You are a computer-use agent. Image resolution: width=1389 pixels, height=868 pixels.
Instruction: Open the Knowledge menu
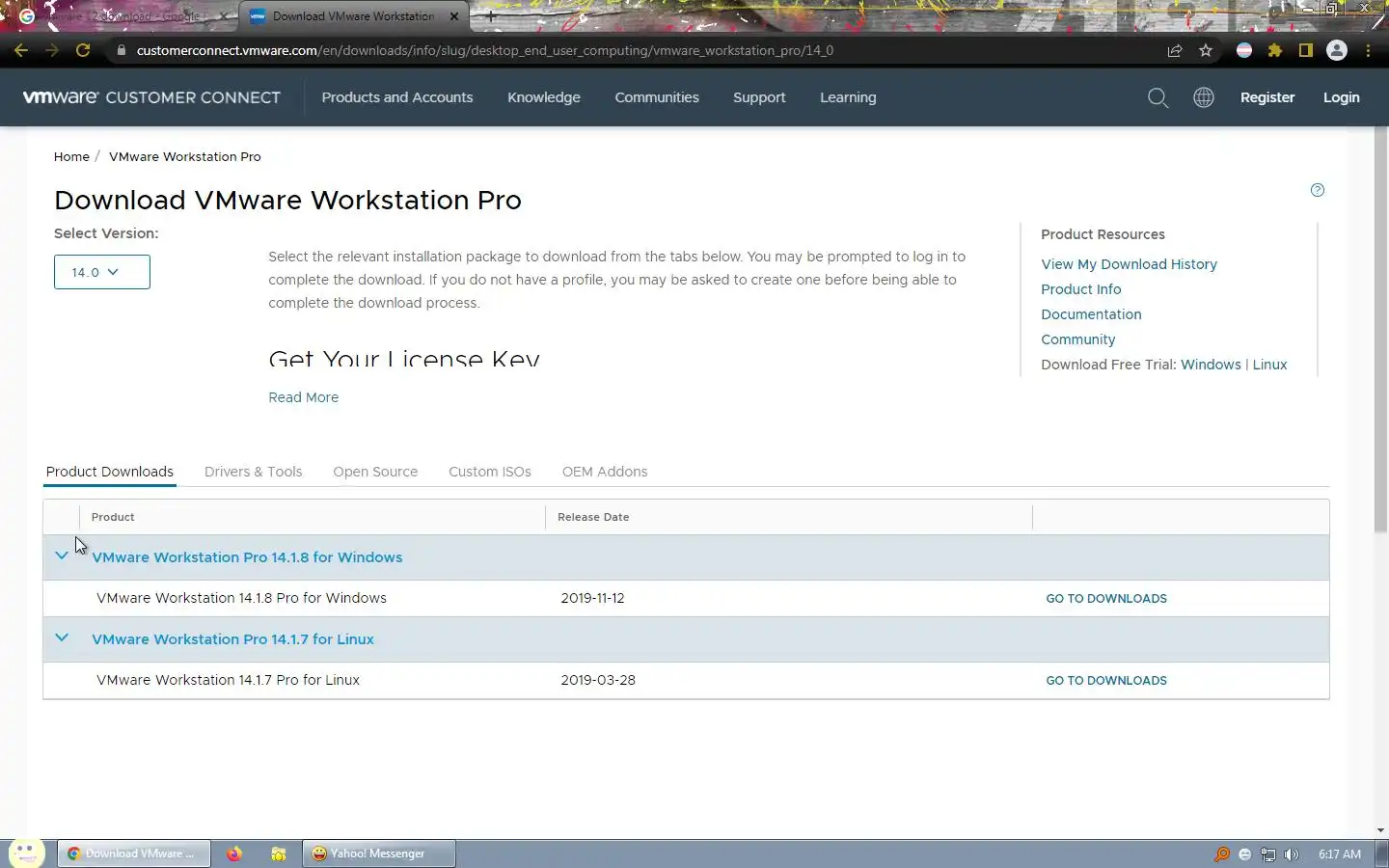click(x=544, y=97)
